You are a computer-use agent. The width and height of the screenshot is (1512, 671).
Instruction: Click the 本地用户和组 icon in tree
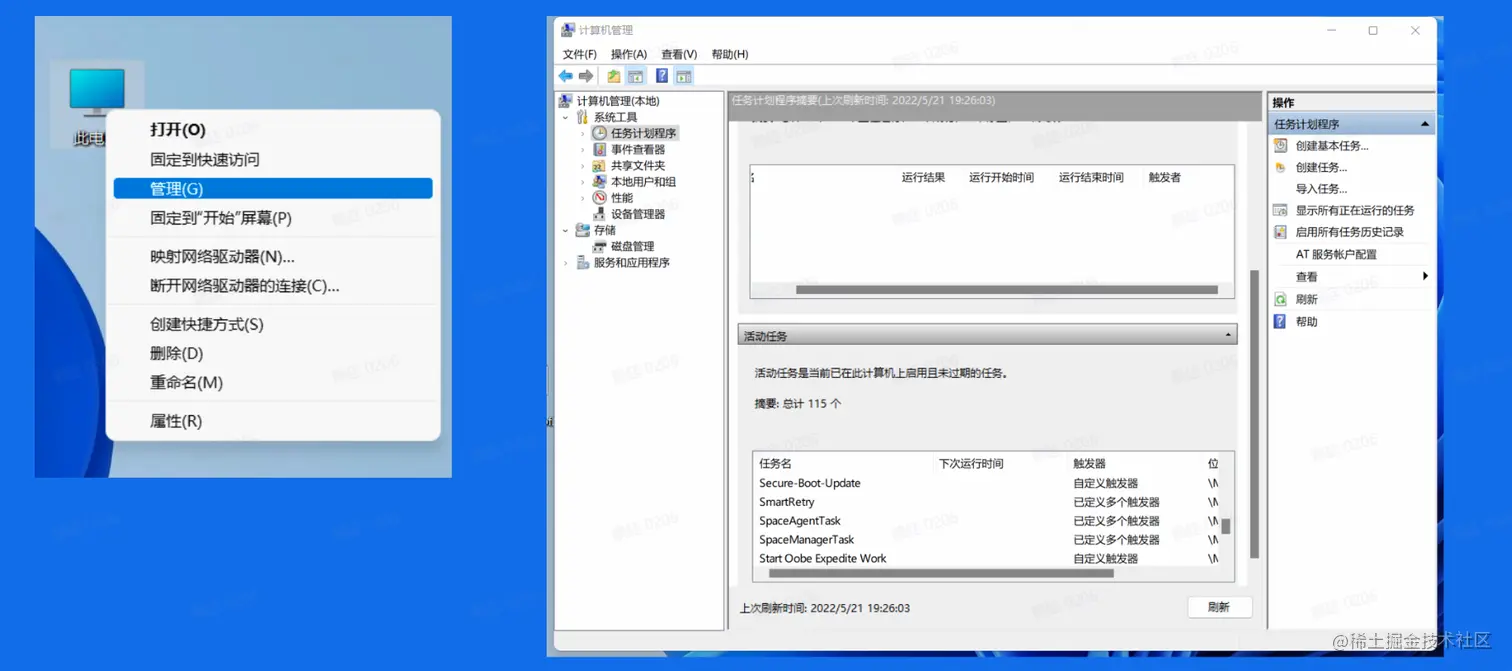(599, 182)
